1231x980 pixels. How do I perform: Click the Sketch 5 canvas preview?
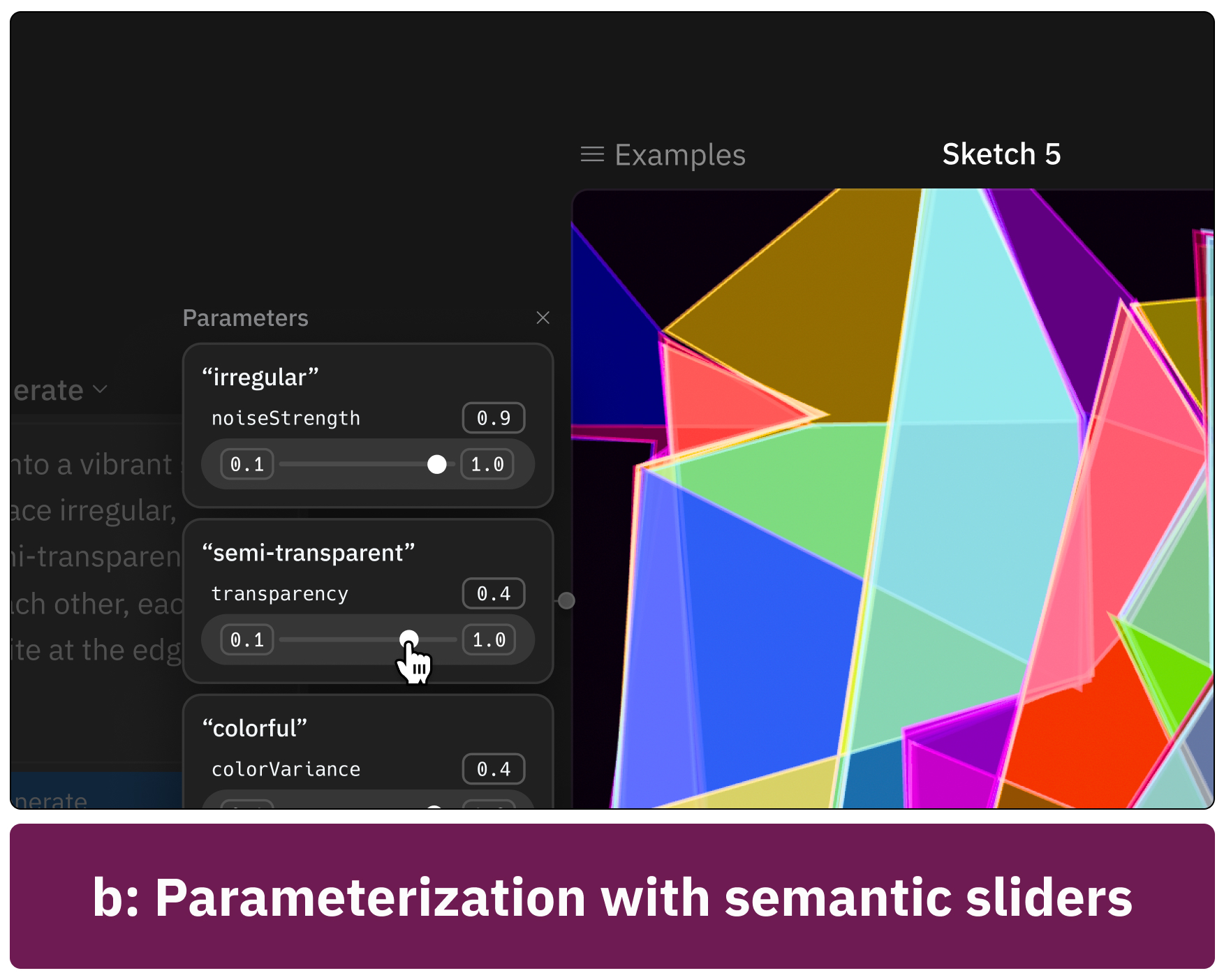[x=893, y=498]
